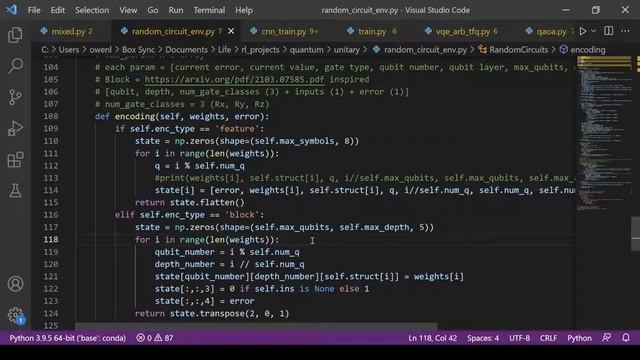Change UTF-8 file encoding
Image resolution: width=640 pixels, height=360 pixels.
coord(519,338)
